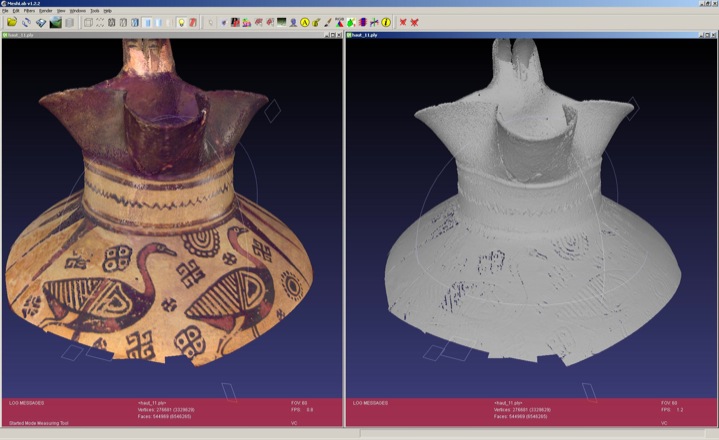Open the Filters menu
Image resolution: width=719 pixels, height=440 pixels.
(29, 11)
